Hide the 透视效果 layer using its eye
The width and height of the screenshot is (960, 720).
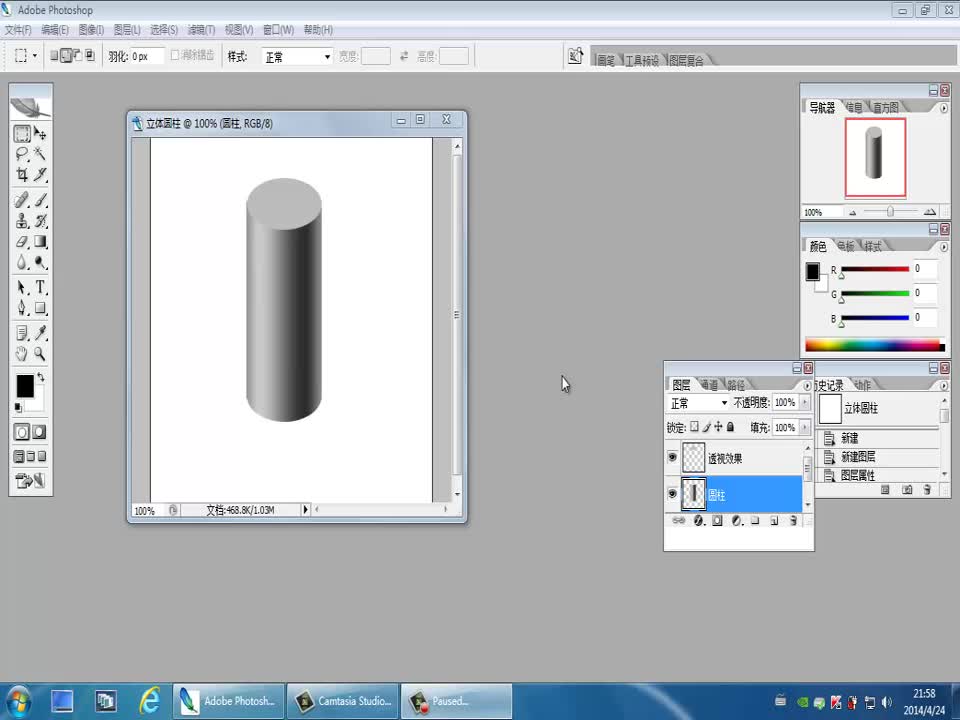click(672, 458)
